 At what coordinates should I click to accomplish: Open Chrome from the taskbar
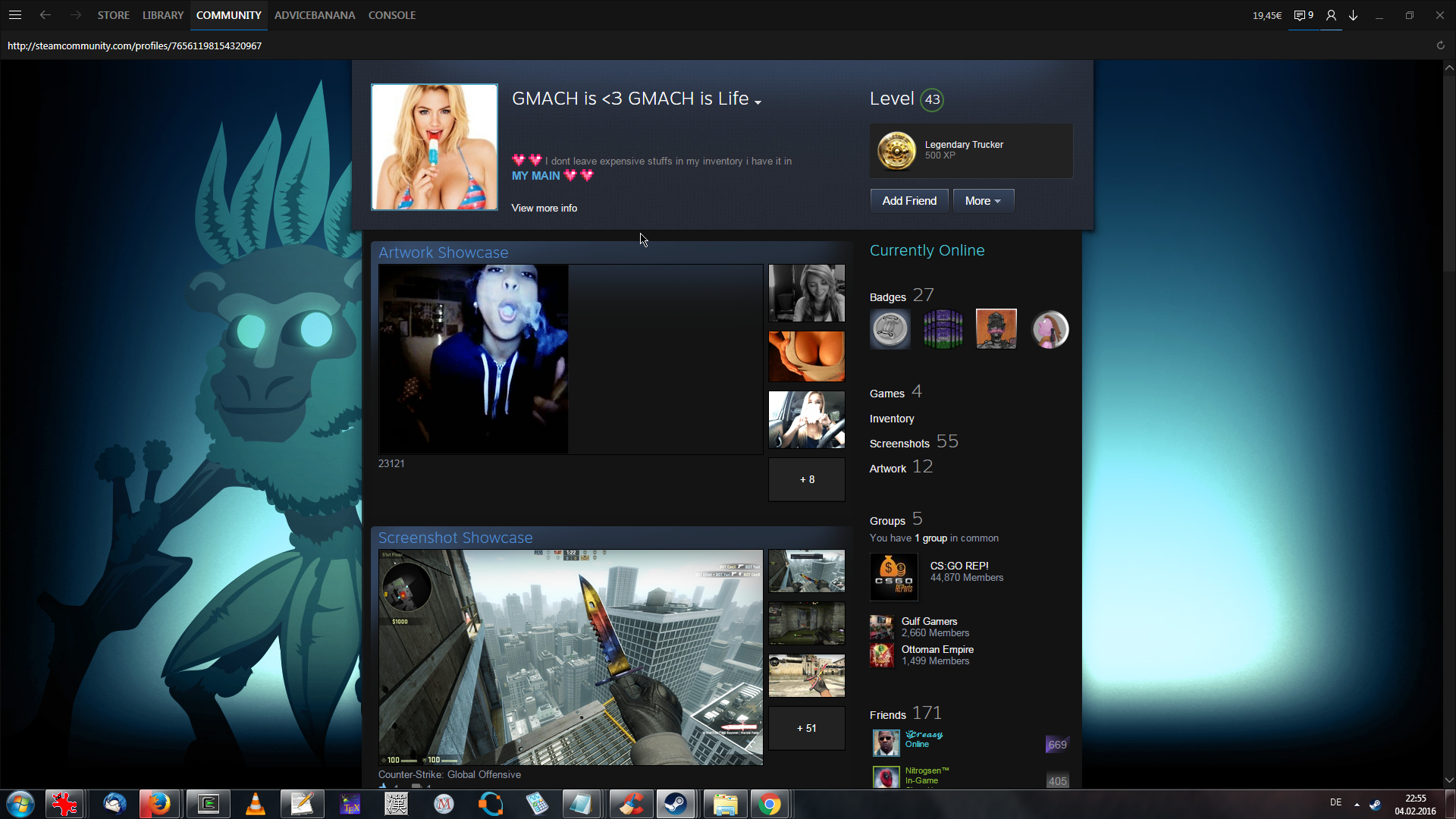point(770,804)
